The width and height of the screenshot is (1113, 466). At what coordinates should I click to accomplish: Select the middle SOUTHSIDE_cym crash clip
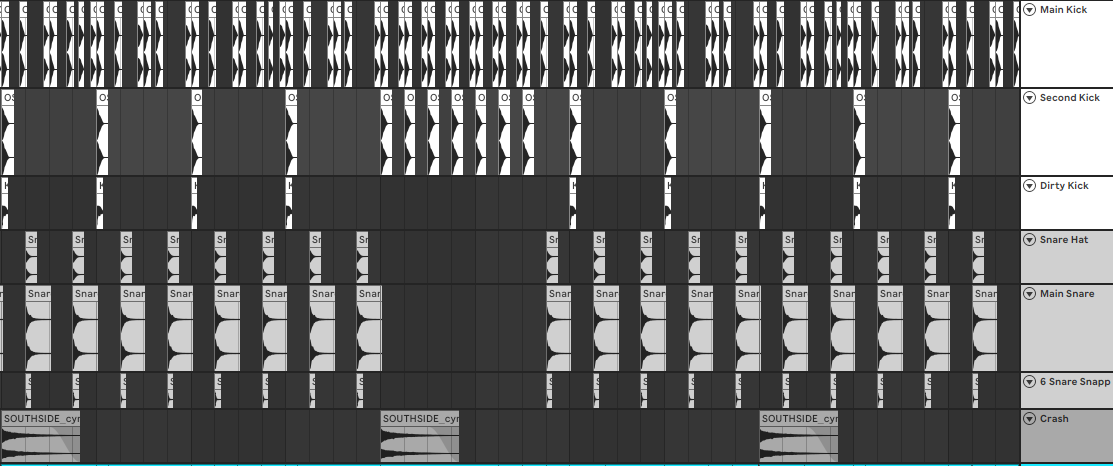click(x=419, y=437)
